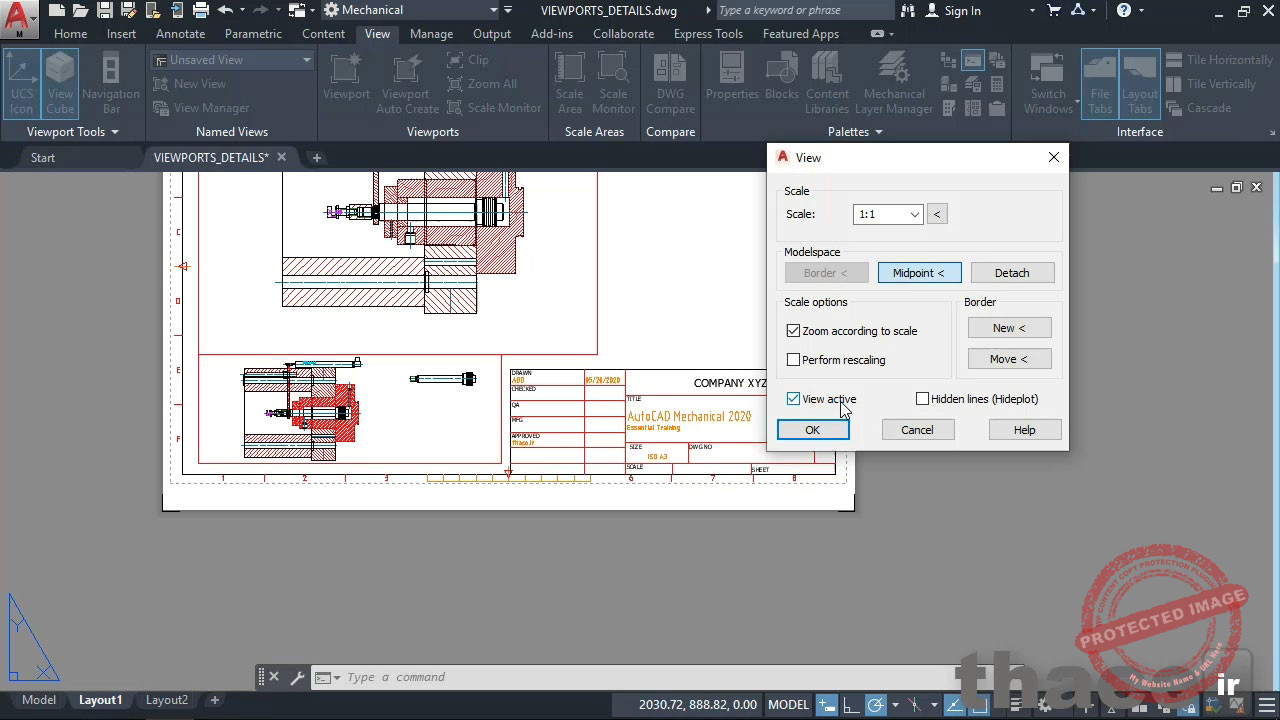This screenshot has width=1280, height=720.
Task: Click the binoculars search icon
Action: pos(908,11)
